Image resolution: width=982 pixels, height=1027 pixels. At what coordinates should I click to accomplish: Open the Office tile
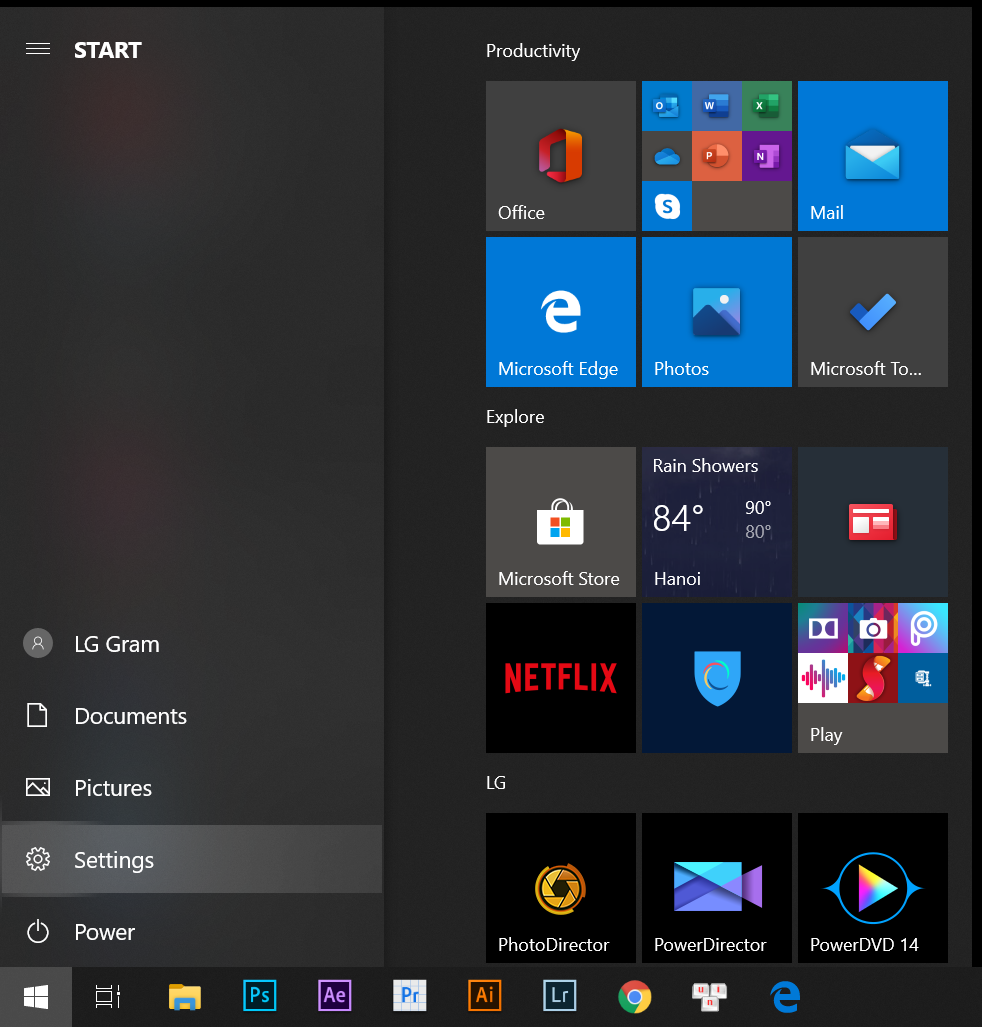pyautogui.click(x=560, y=156)
